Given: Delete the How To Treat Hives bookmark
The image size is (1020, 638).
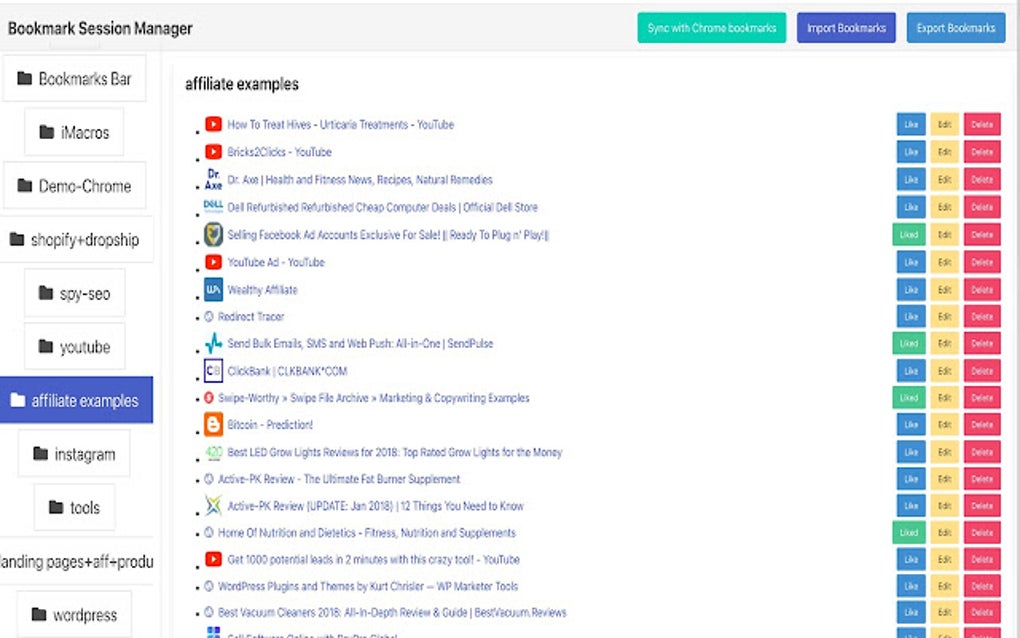Looking at the screenshot, I should pos(982,124).
